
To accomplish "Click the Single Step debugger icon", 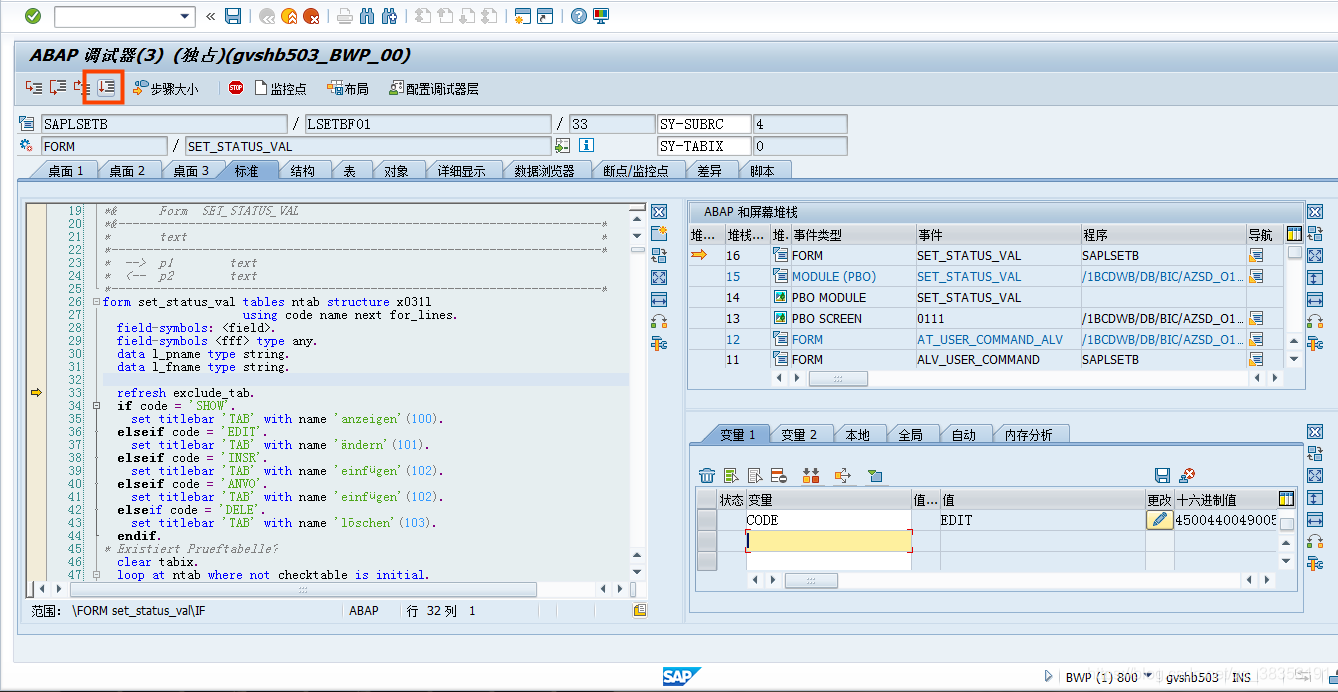I will tap(34, 88).
